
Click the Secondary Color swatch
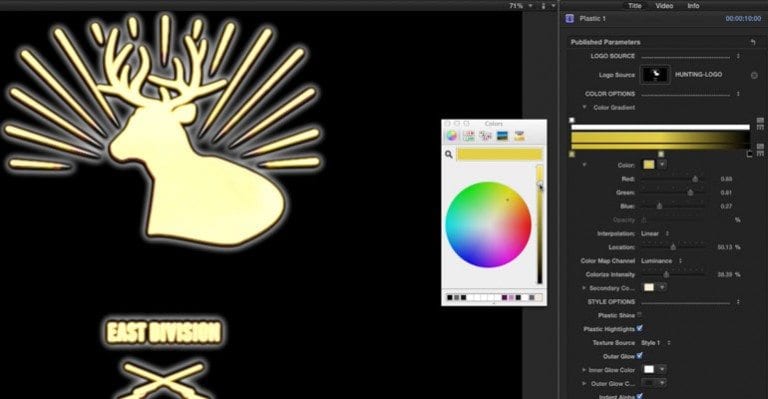point(649,287)
